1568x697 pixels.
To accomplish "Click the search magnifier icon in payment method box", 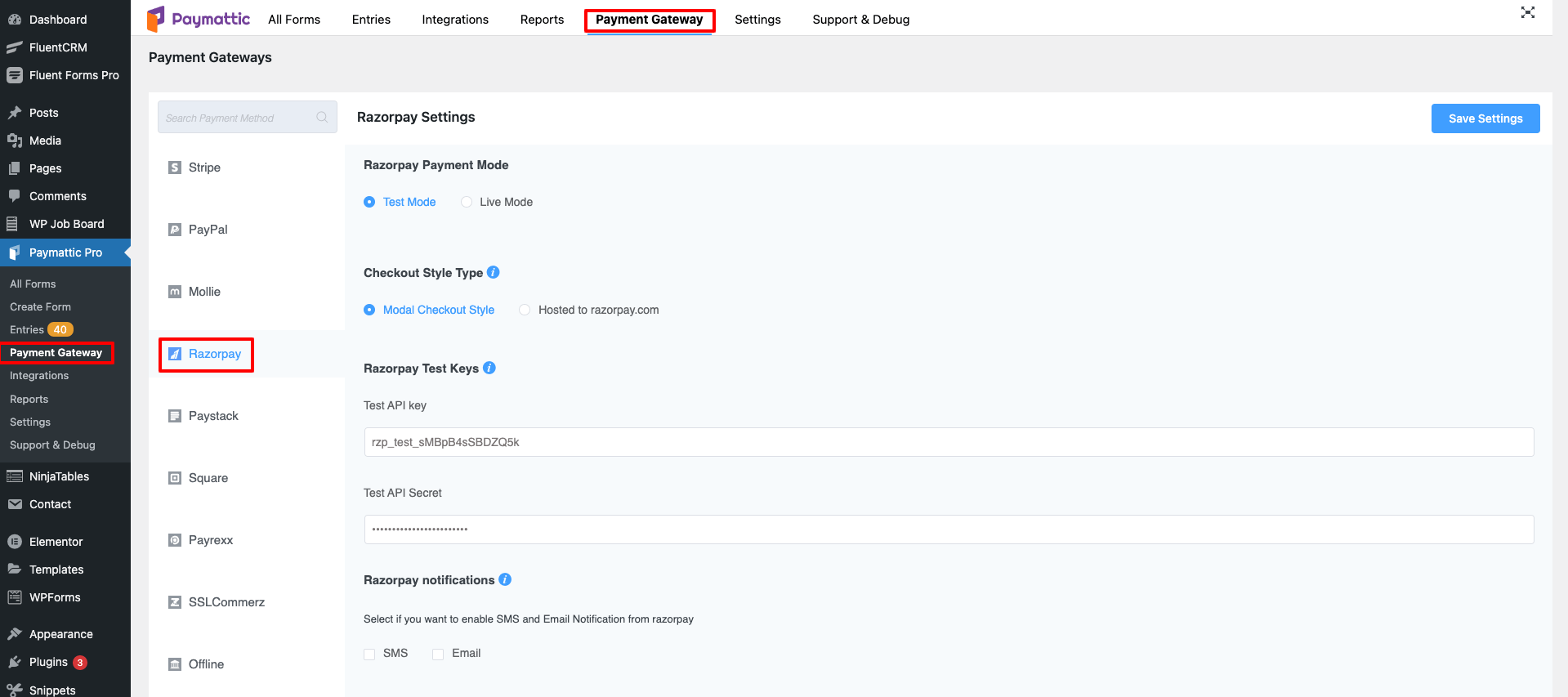I will [x=322, y=118].
